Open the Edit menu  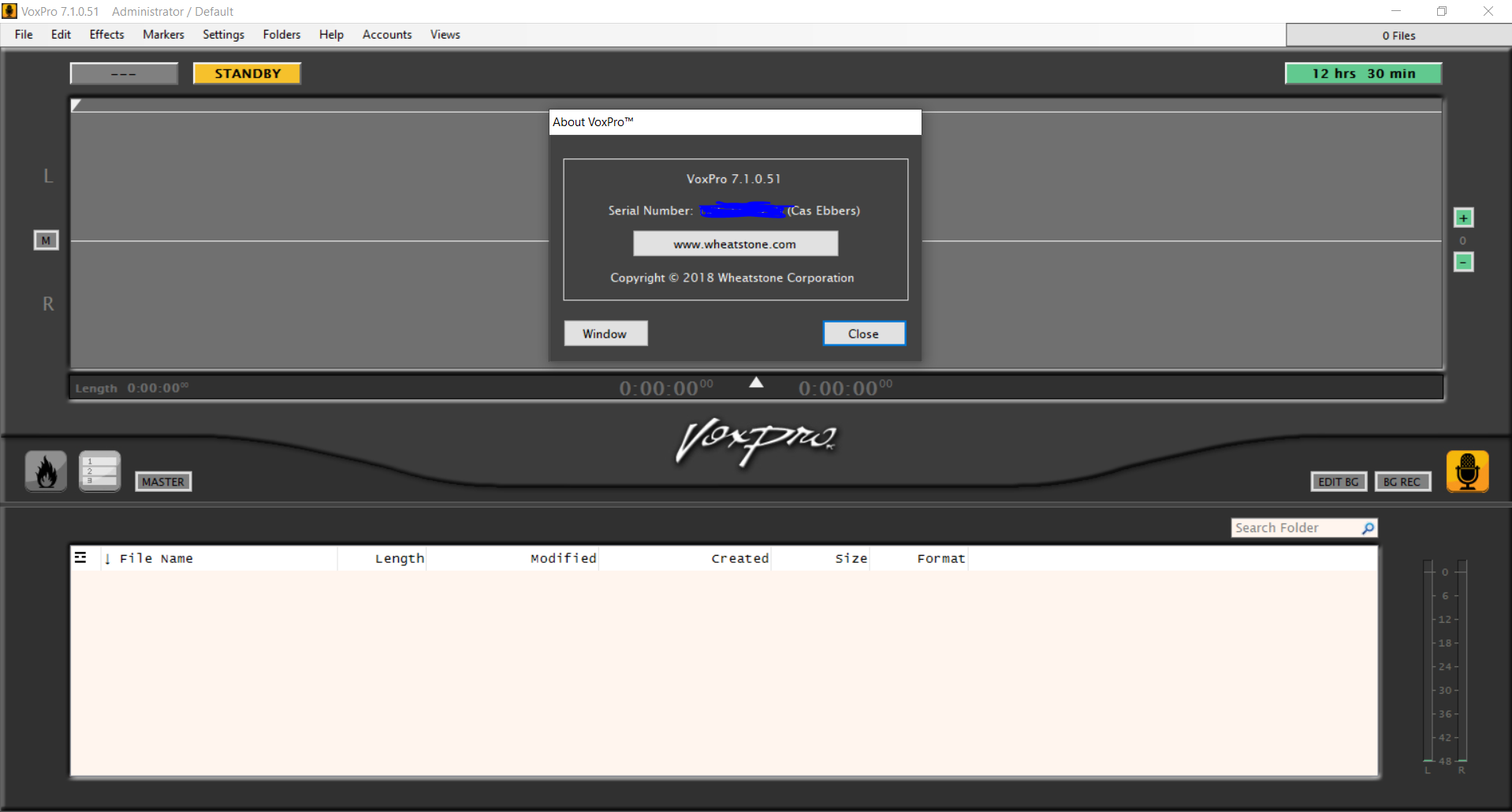click(61, 35)
